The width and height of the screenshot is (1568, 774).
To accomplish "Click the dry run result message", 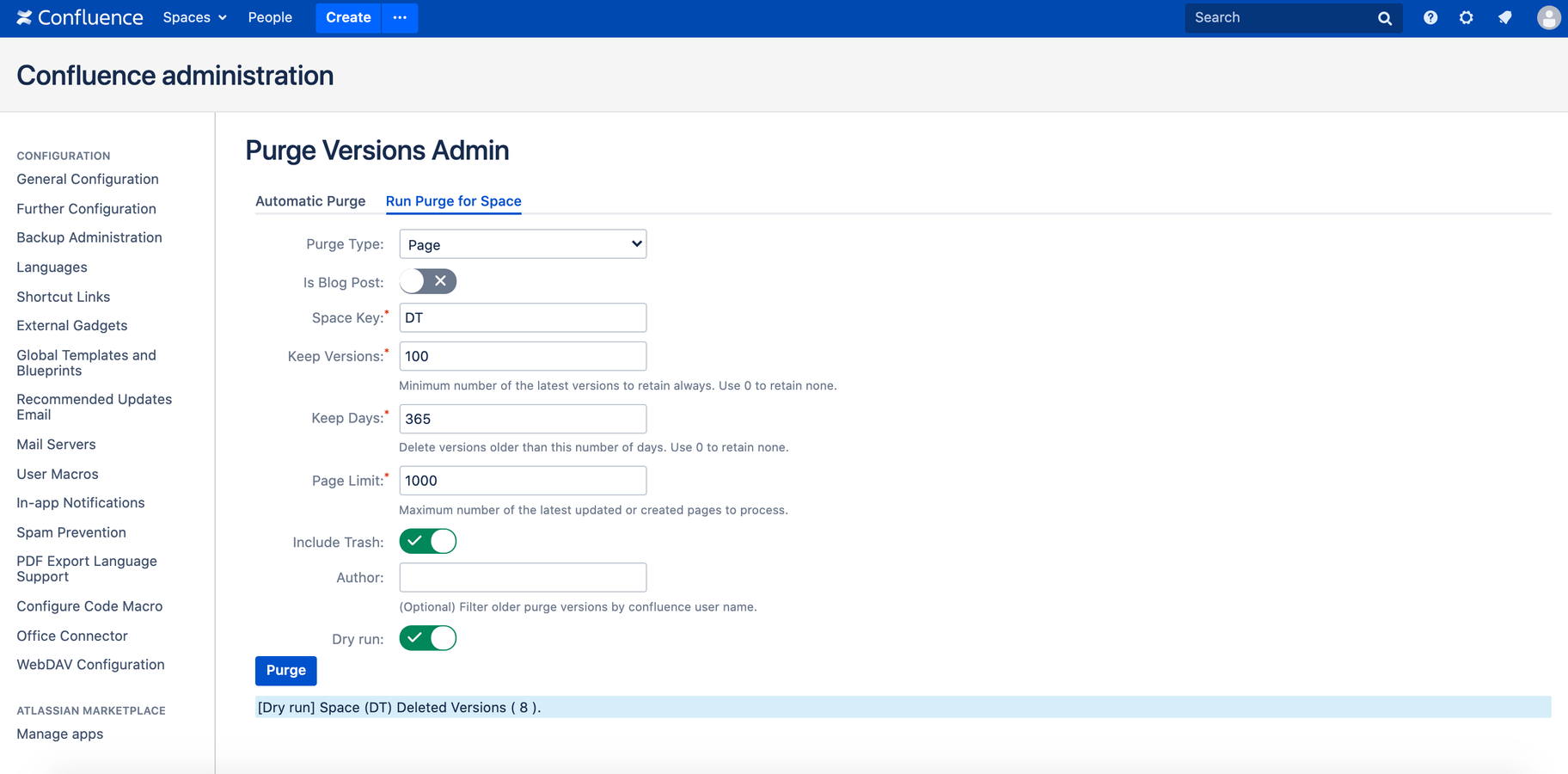I will (x=903, y=707).
